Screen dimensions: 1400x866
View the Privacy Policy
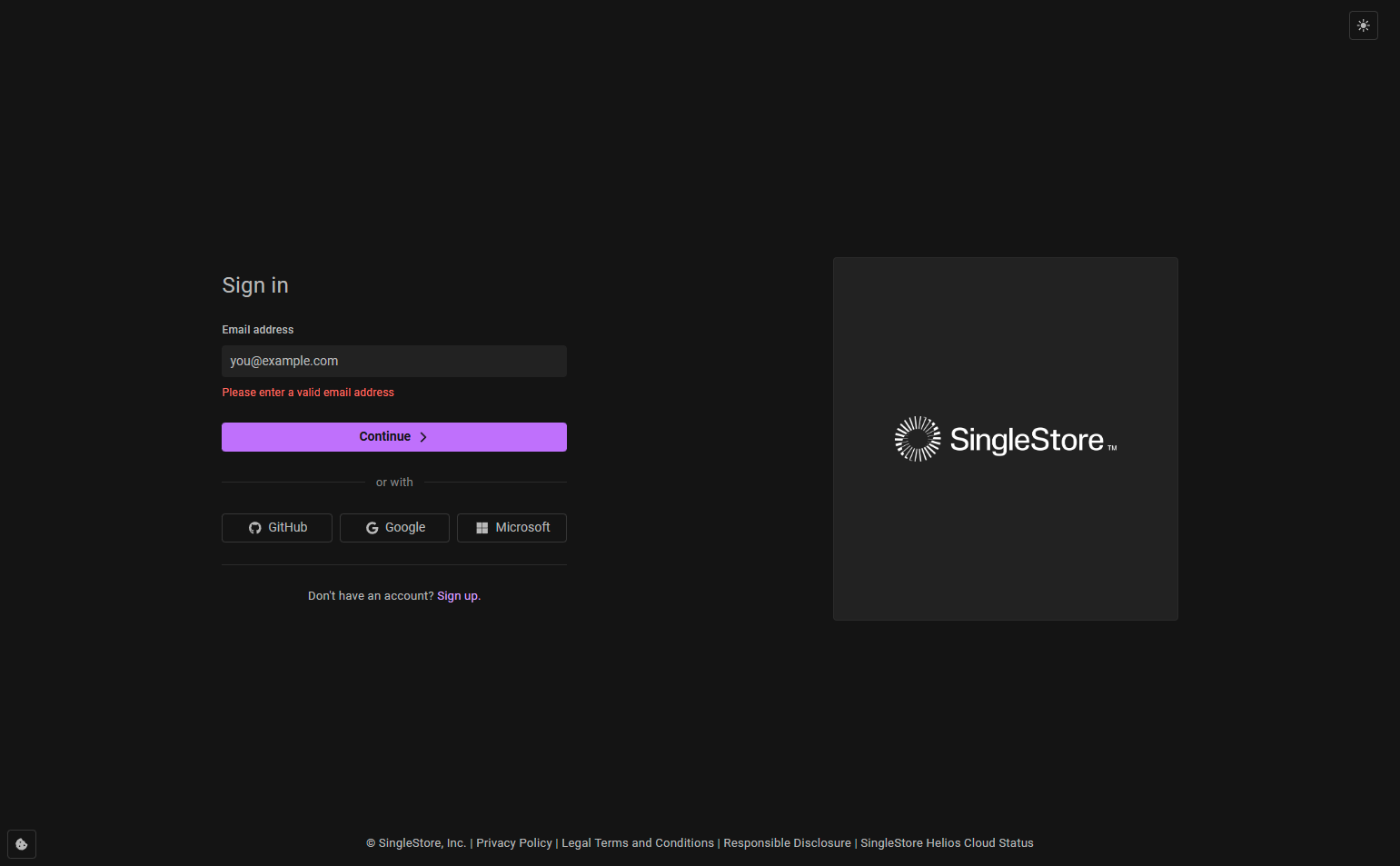[x=513, y=842]
